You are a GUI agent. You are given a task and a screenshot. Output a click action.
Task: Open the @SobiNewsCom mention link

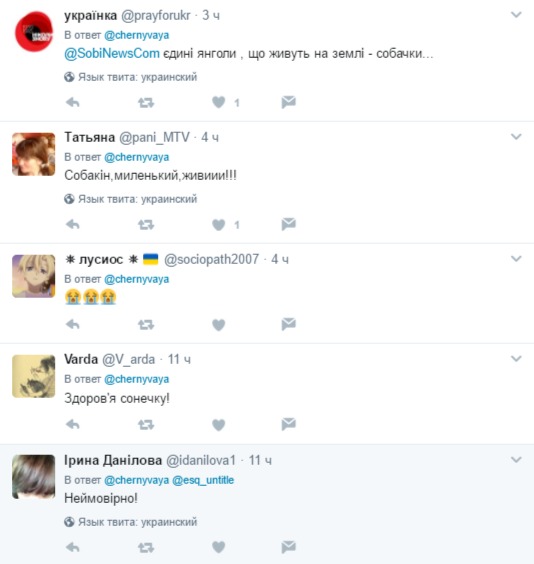[x=112, y=54]
